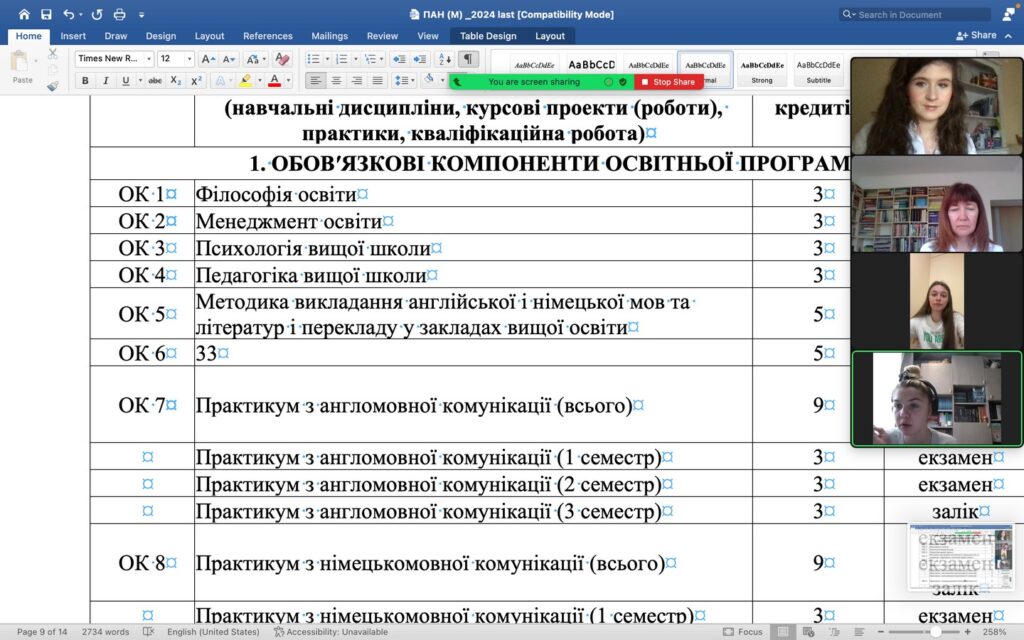This screenshot has width=1024, height=640.
Task: Increase indent of the paragraph
Action: 420,59
